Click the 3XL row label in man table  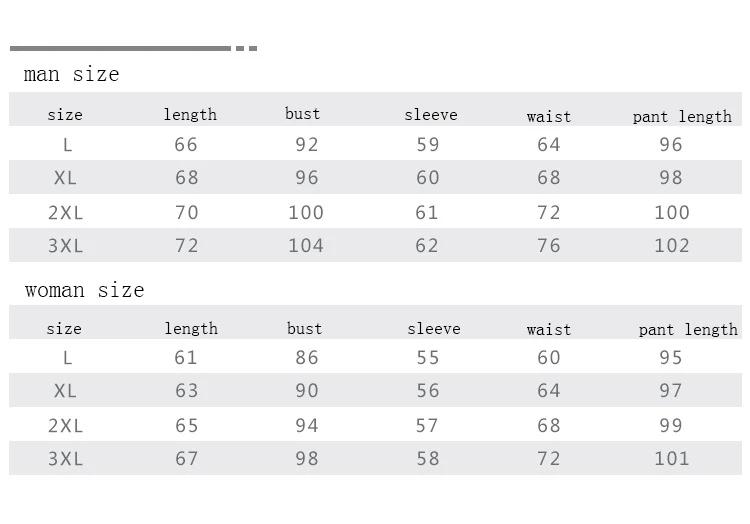[66, 246]
